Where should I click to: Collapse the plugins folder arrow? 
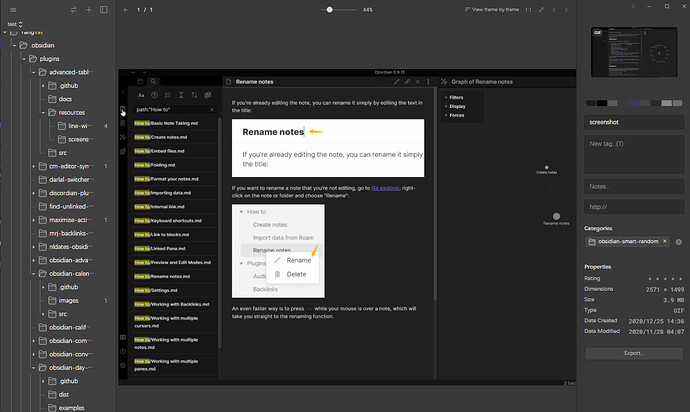coord(24,59)
